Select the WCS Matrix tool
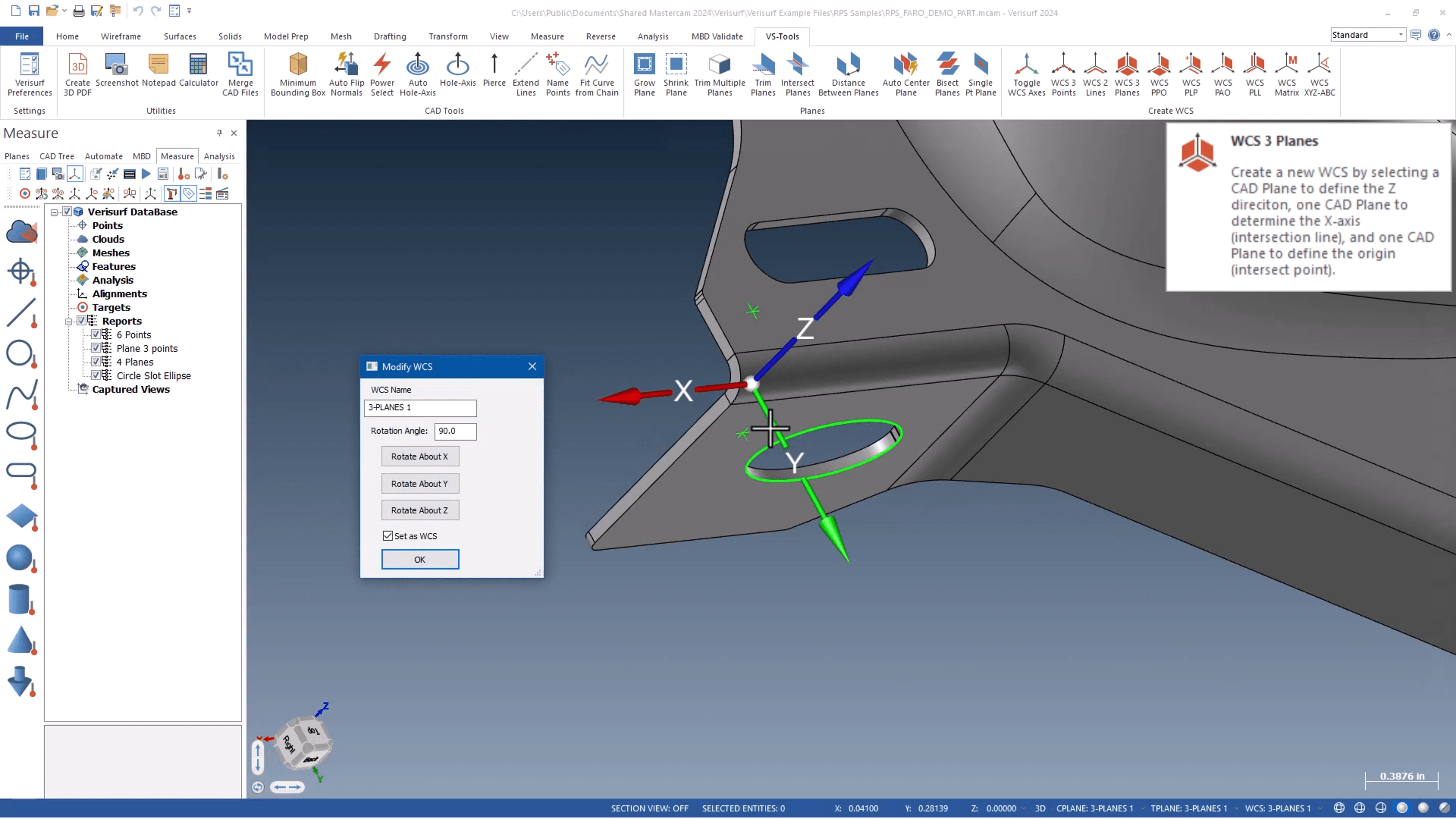The height and width of the screenshot is (819, 1456). pos(1287,75)
